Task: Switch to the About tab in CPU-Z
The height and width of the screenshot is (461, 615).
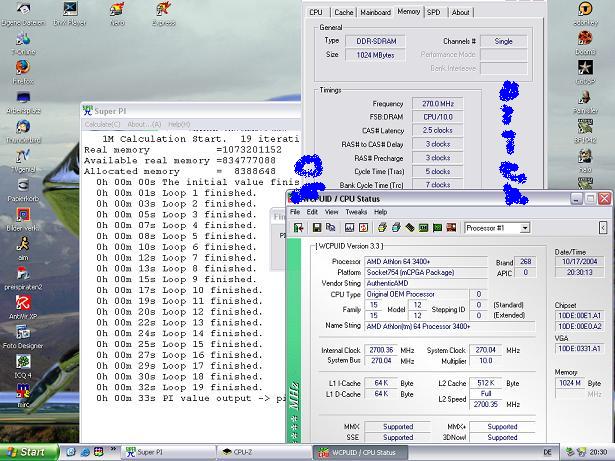Action: (460, 12)
